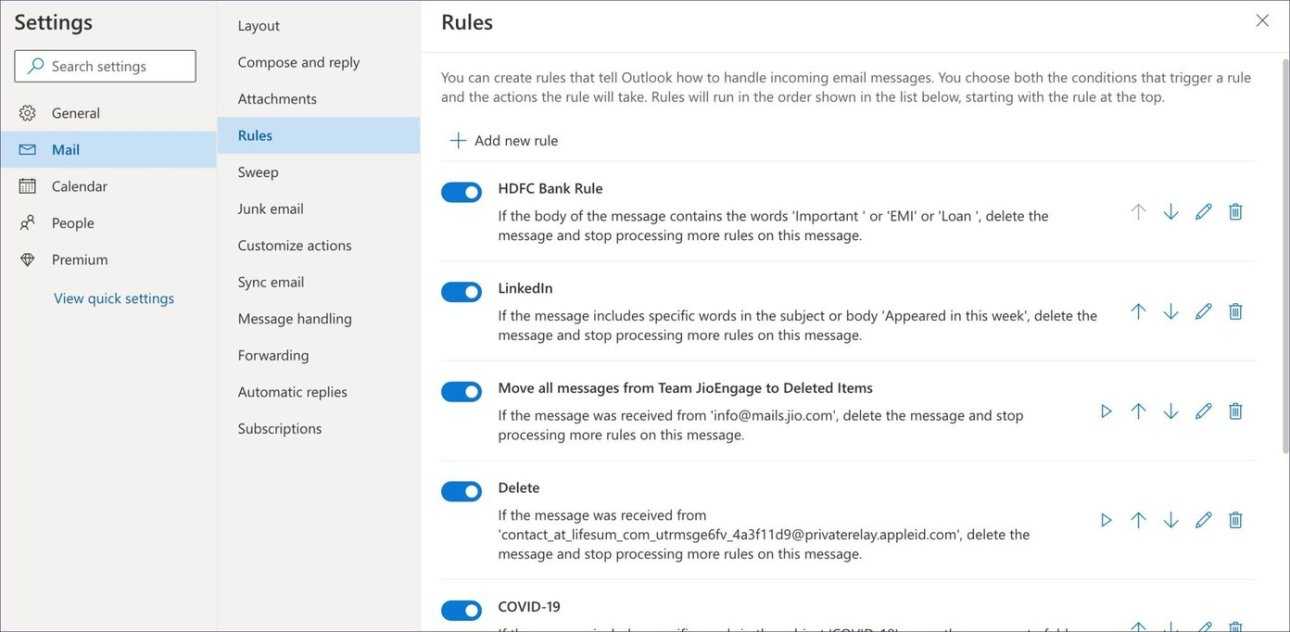
Task: Run the Delete rule with play icon
Action: pos(1106,520)
